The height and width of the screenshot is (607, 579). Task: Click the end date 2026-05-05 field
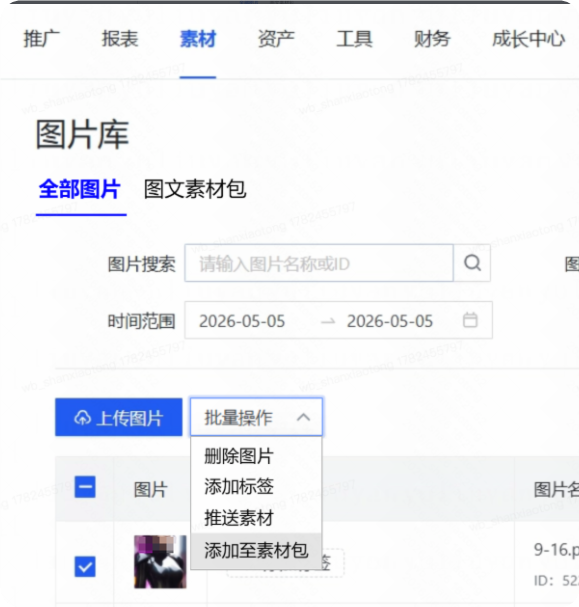(x=390, y=321)
